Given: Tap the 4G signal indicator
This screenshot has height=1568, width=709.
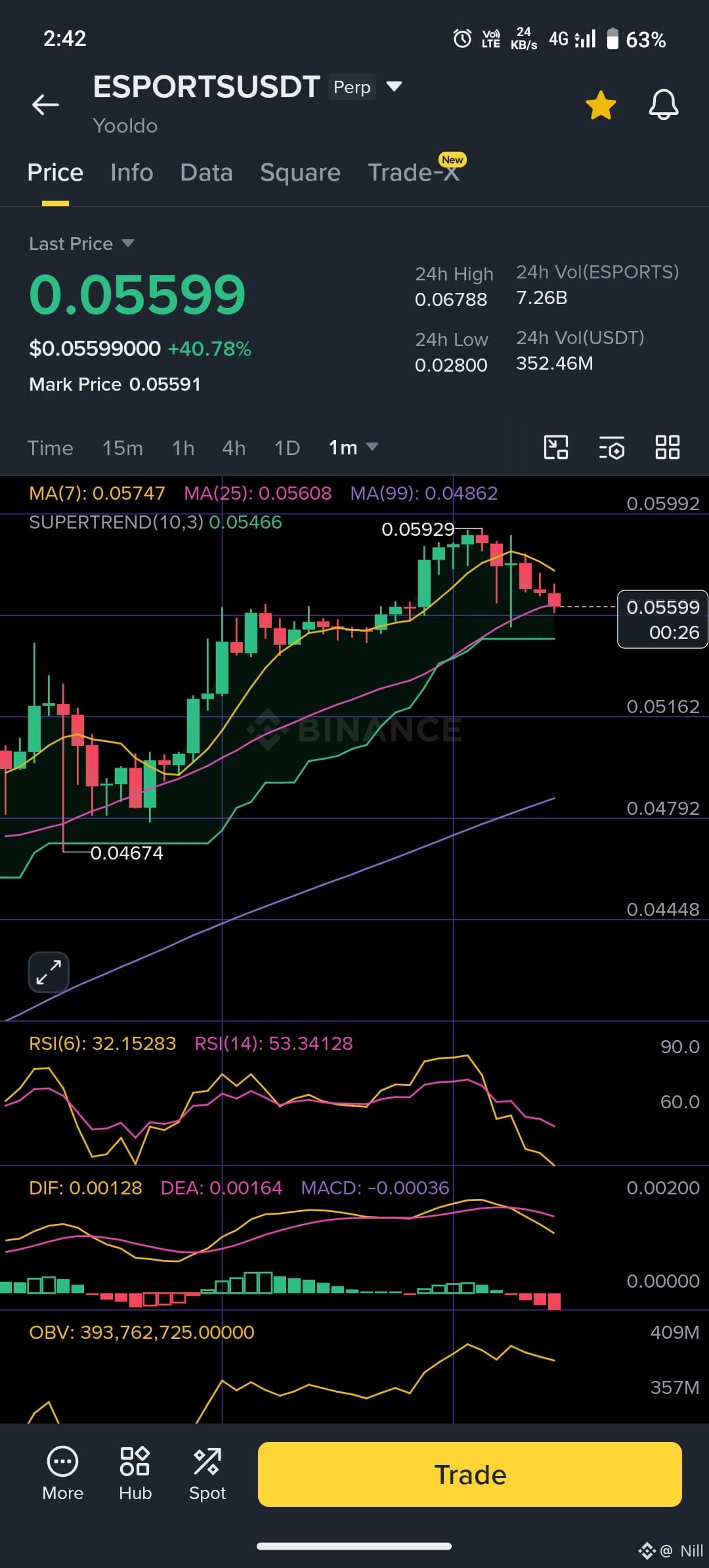Looking at the screenshot, I should click(572, 39).
